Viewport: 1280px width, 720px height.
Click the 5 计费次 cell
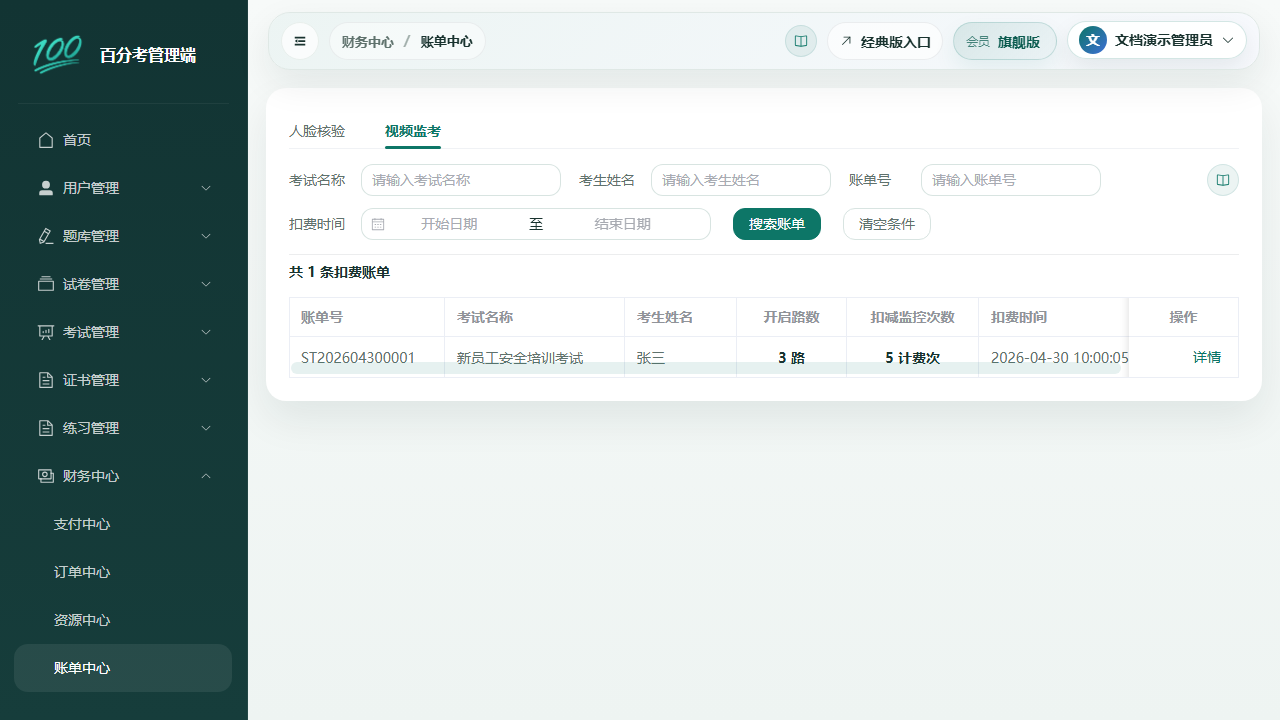pyautogui.click(x=913, y=357)
